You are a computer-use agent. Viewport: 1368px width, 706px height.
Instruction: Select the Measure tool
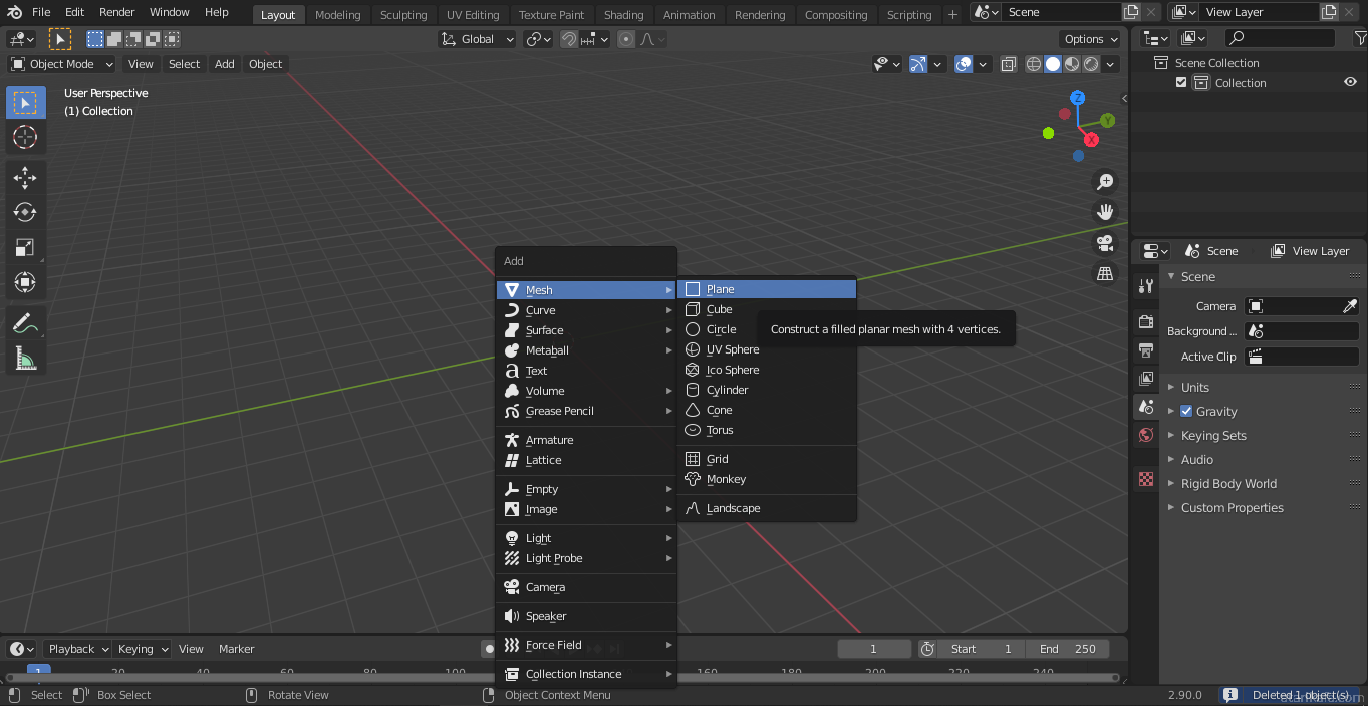point(25,358)
